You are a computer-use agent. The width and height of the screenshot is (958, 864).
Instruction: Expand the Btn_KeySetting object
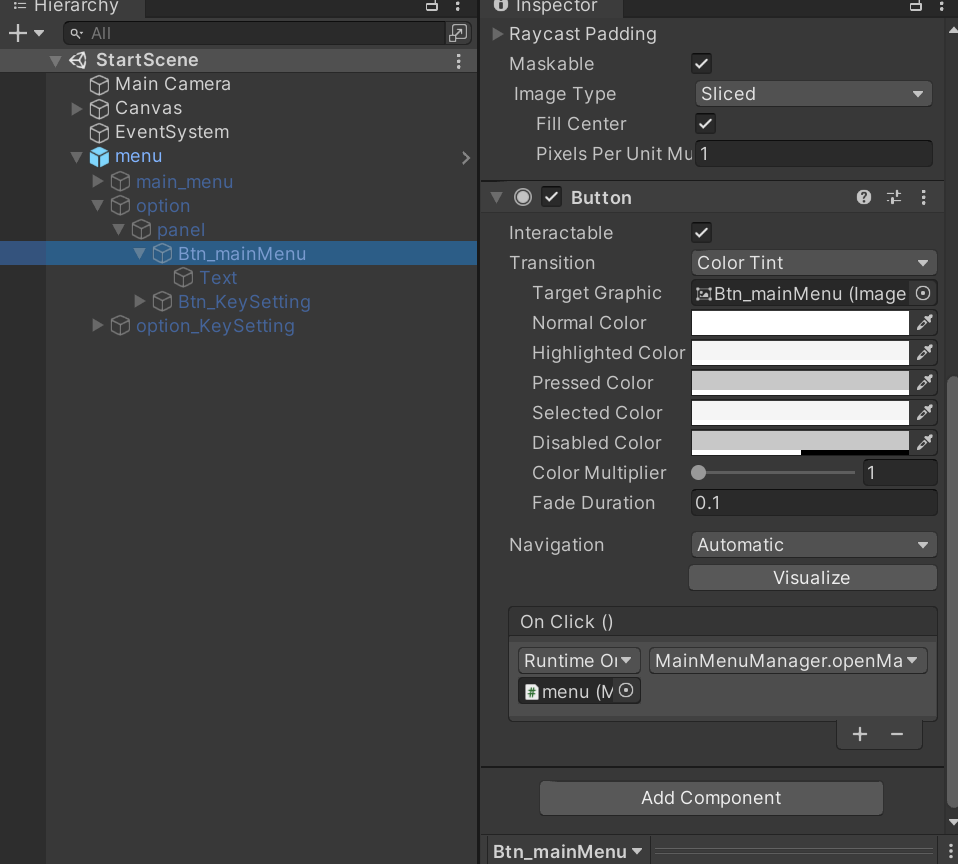coord(139,301)
